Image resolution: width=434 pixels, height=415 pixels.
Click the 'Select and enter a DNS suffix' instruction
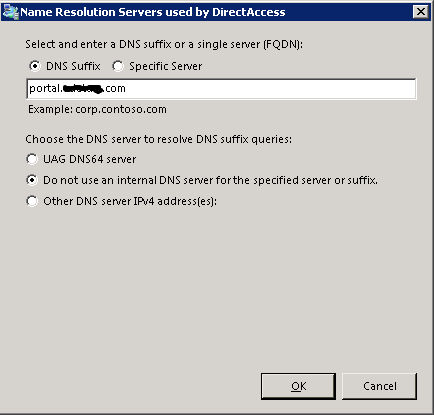(x=164, y=44)
